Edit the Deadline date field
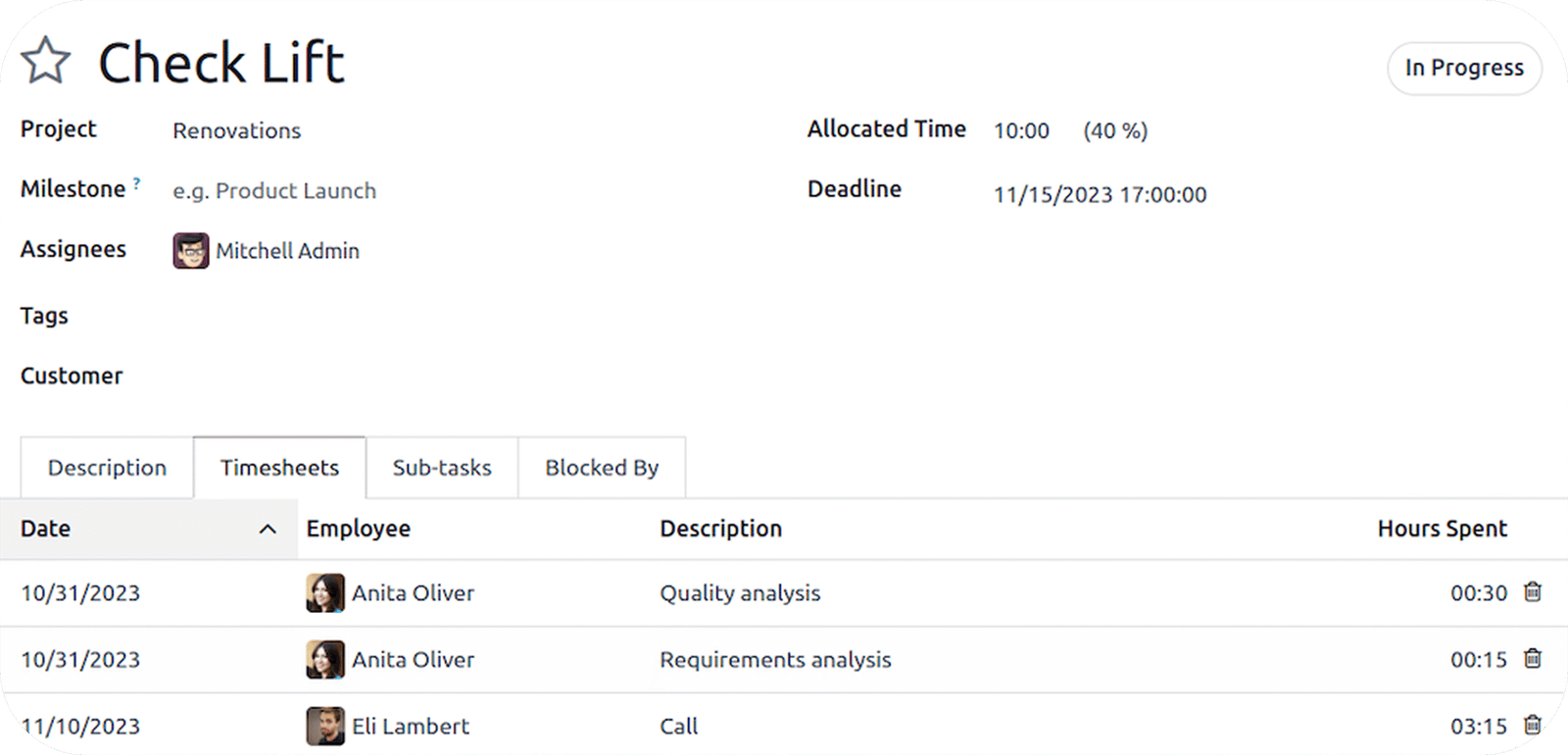The image size is (1568, 755). tap(1100, 195)
